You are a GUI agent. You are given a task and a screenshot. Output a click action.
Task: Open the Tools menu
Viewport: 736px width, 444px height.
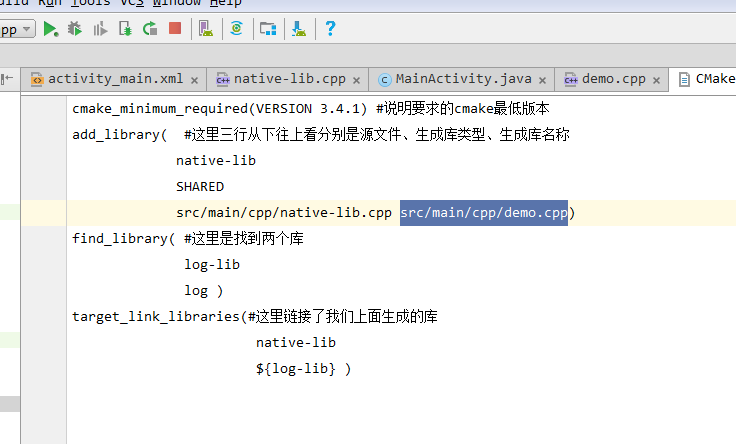(90, 3)
